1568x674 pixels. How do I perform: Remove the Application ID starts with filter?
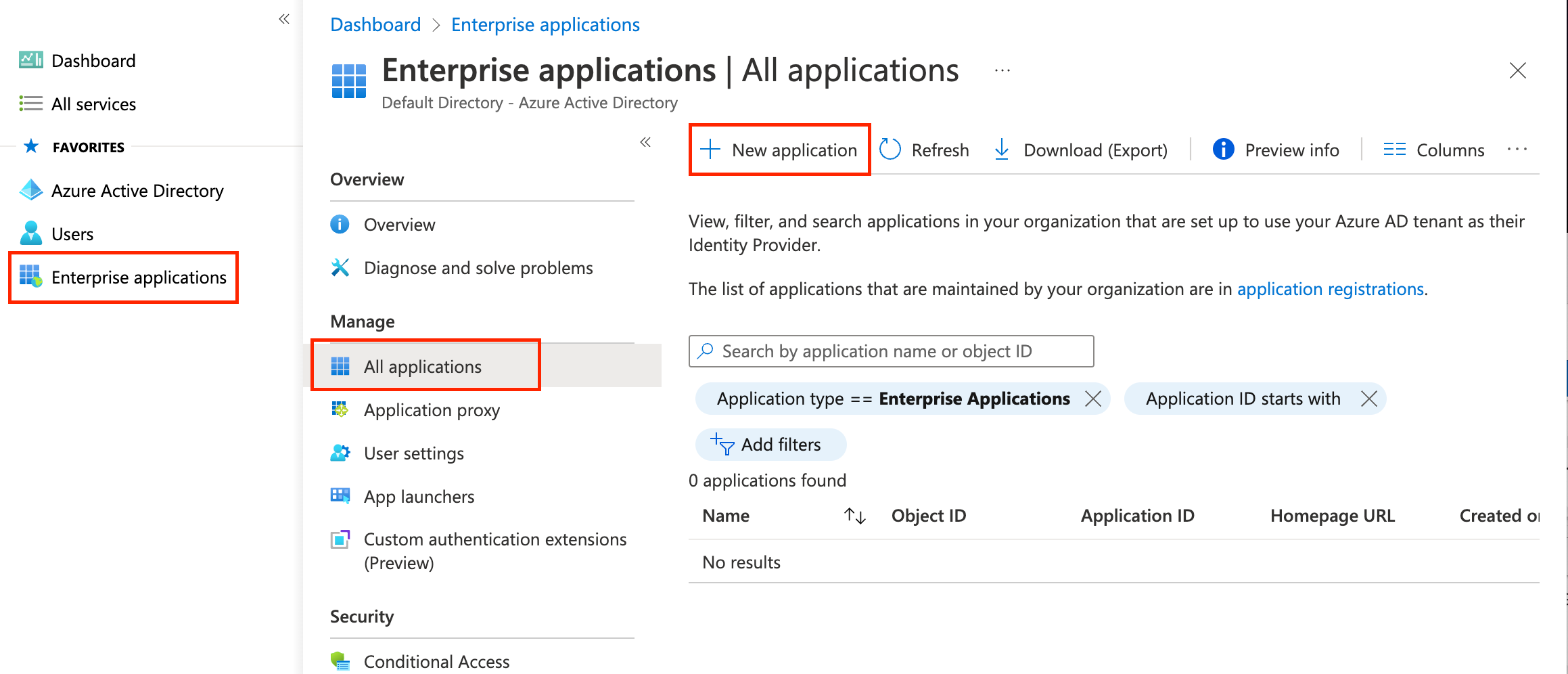click(1369, 399)
